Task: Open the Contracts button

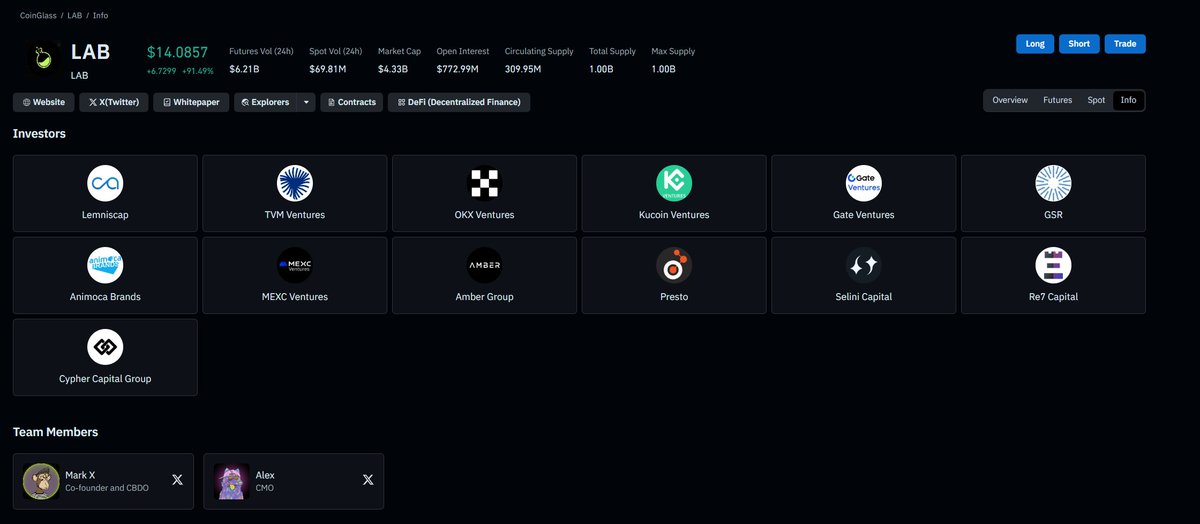Action: pos(352,102)
